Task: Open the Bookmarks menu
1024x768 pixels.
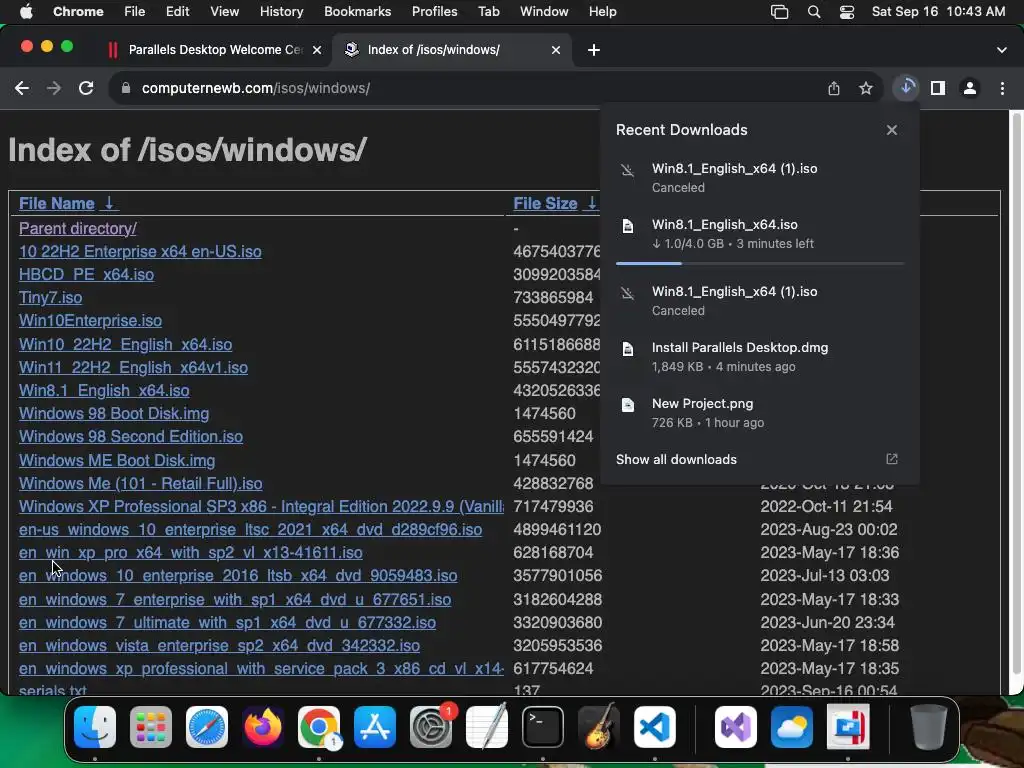Action: click(x=357, y=12)
